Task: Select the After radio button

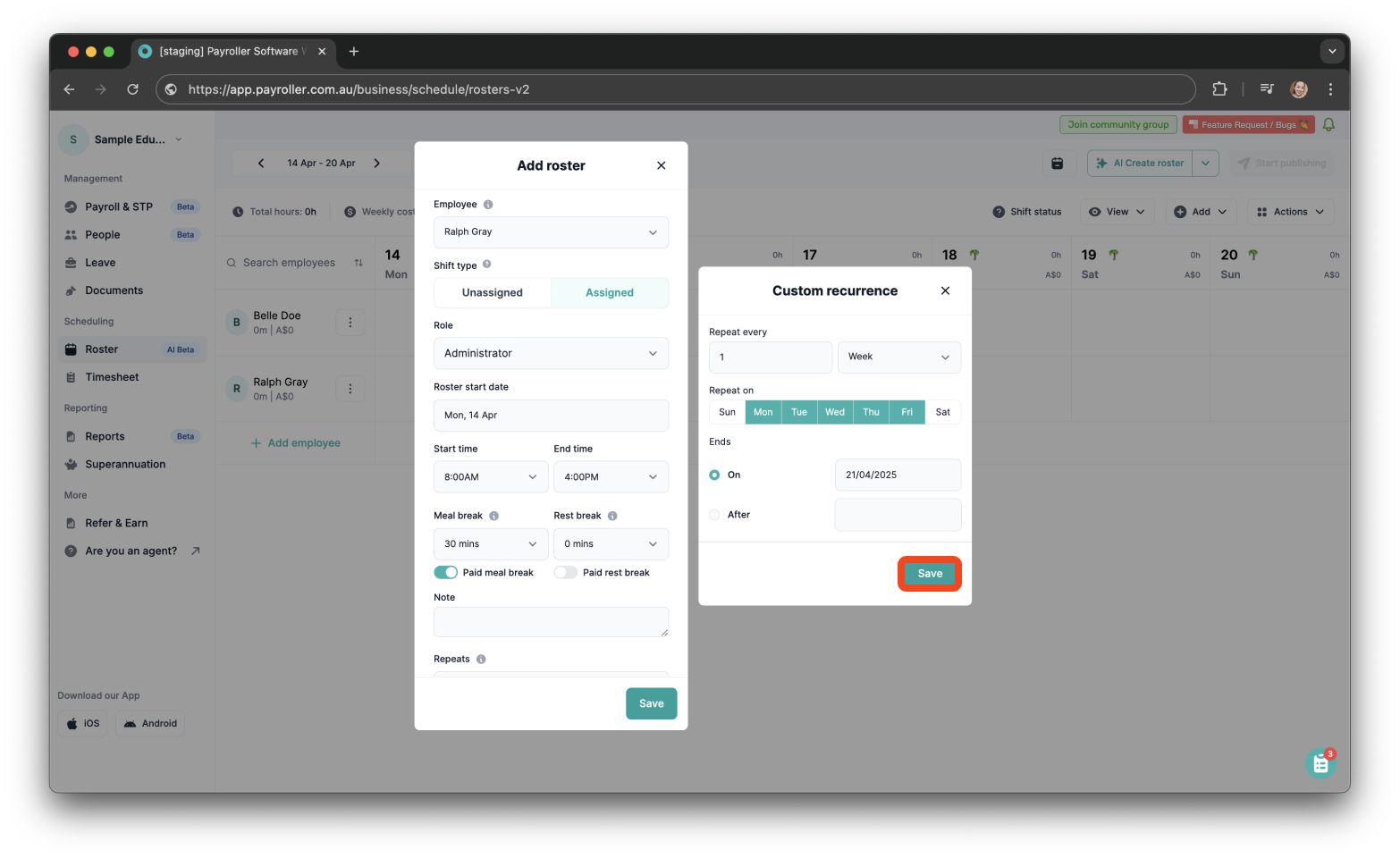Action: click(714, 515)
